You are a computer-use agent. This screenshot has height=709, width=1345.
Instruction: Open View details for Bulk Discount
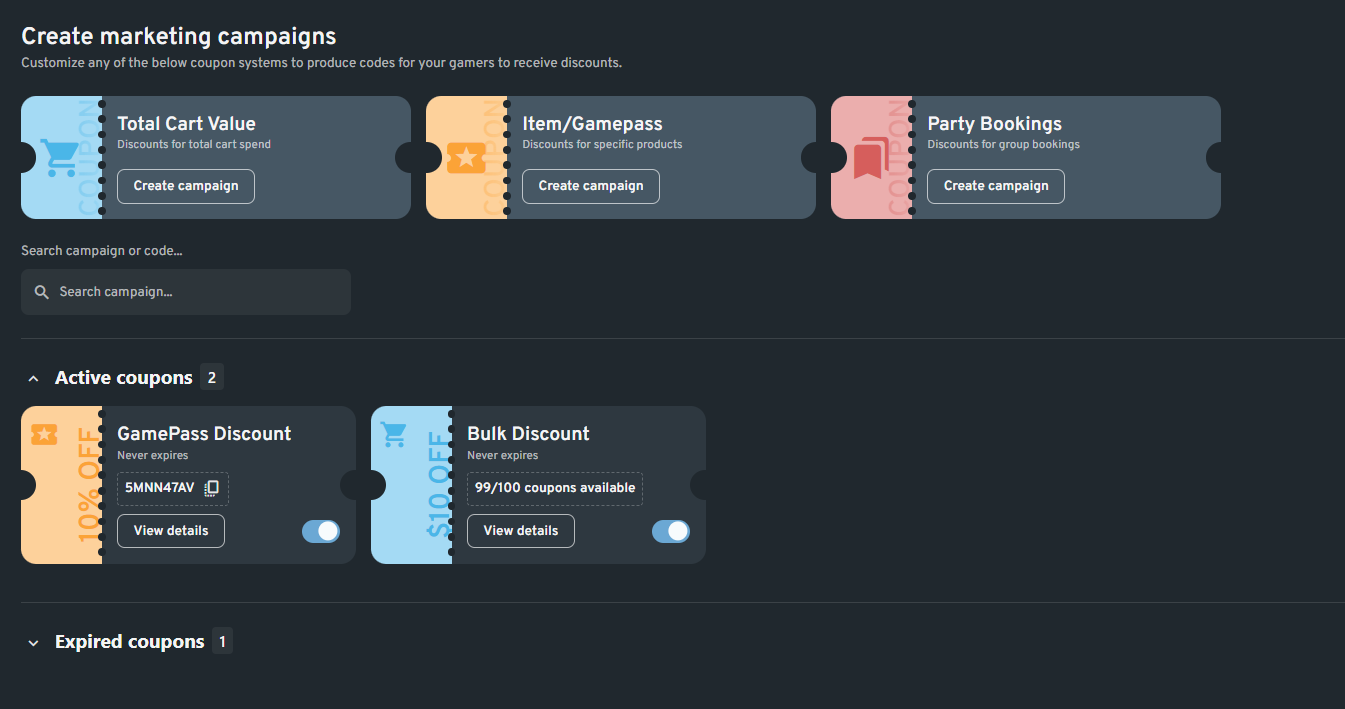click(521, 531)
